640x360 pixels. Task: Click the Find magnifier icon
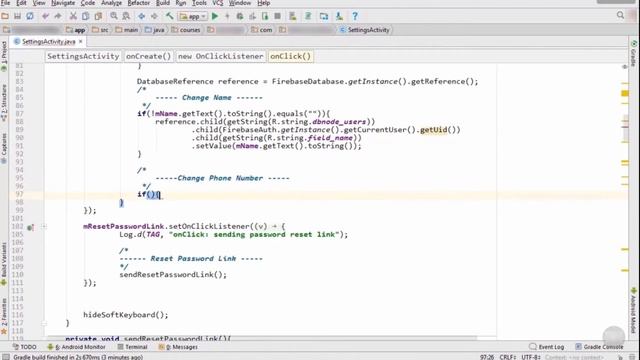tap(113, 16)
